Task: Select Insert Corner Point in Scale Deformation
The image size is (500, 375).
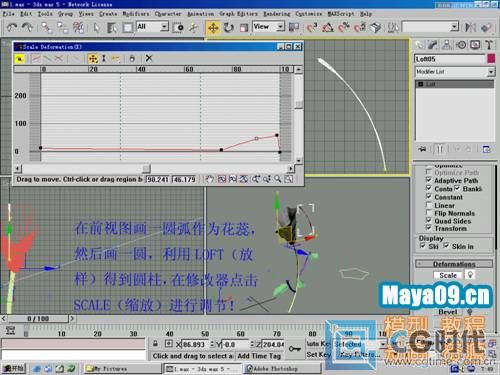Action: (x=115, y=59)
